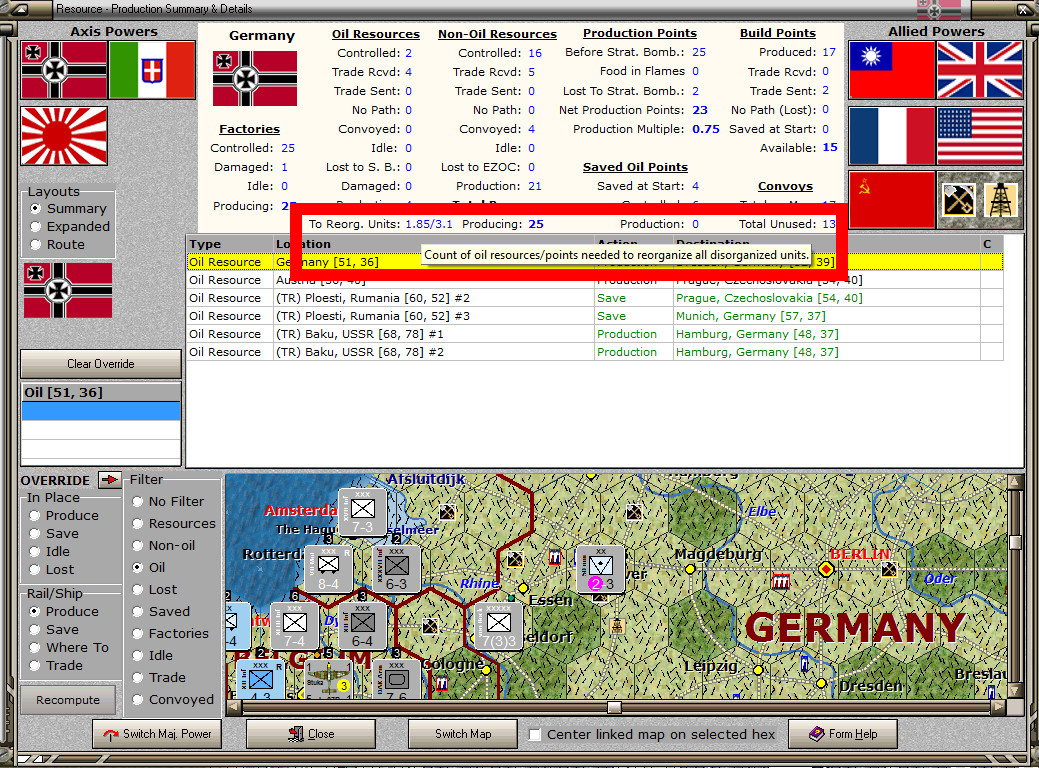Select the 8-4 unit counter on map

[x=328, y=569]
